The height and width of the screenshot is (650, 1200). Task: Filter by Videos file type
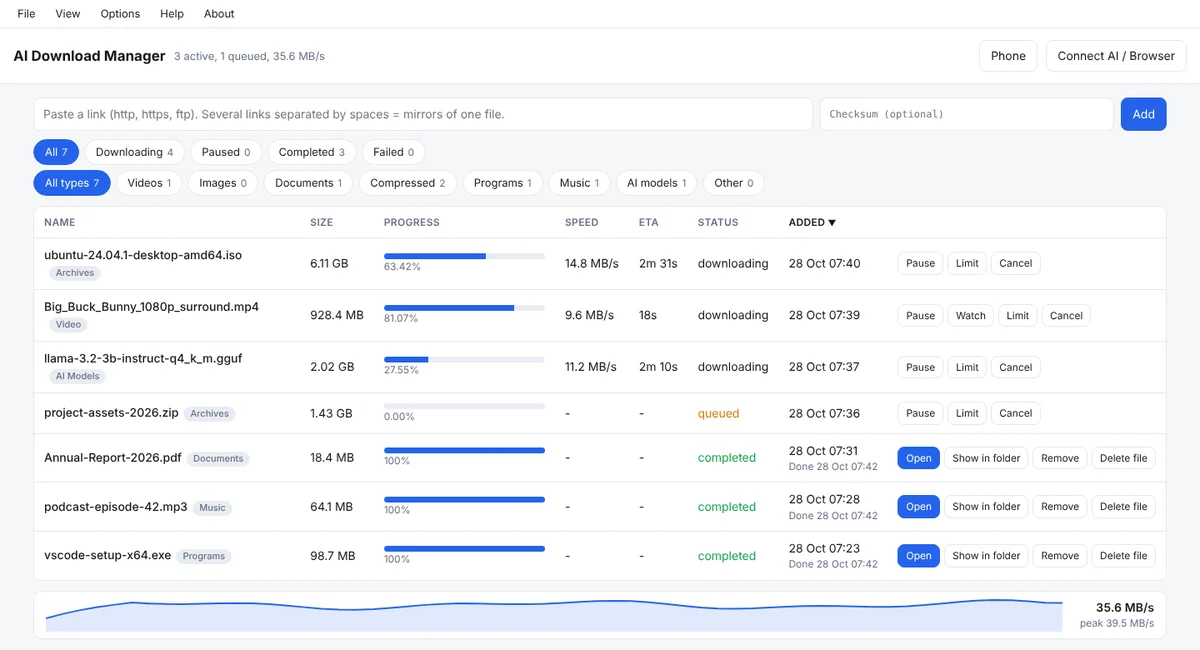pyautogui.click(x=150, y=183)
